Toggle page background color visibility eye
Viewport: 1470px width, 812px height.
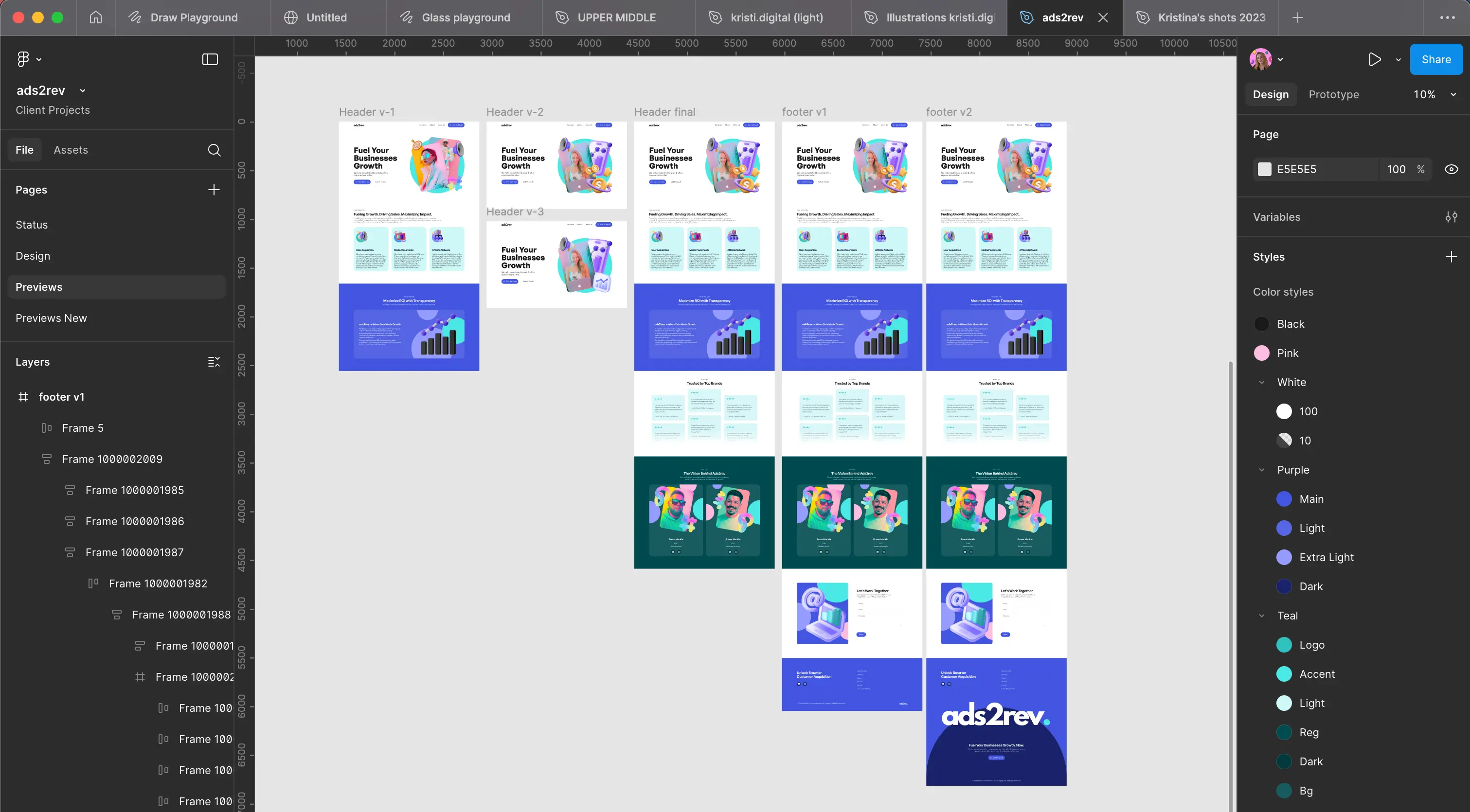(x=1451, y=169)
